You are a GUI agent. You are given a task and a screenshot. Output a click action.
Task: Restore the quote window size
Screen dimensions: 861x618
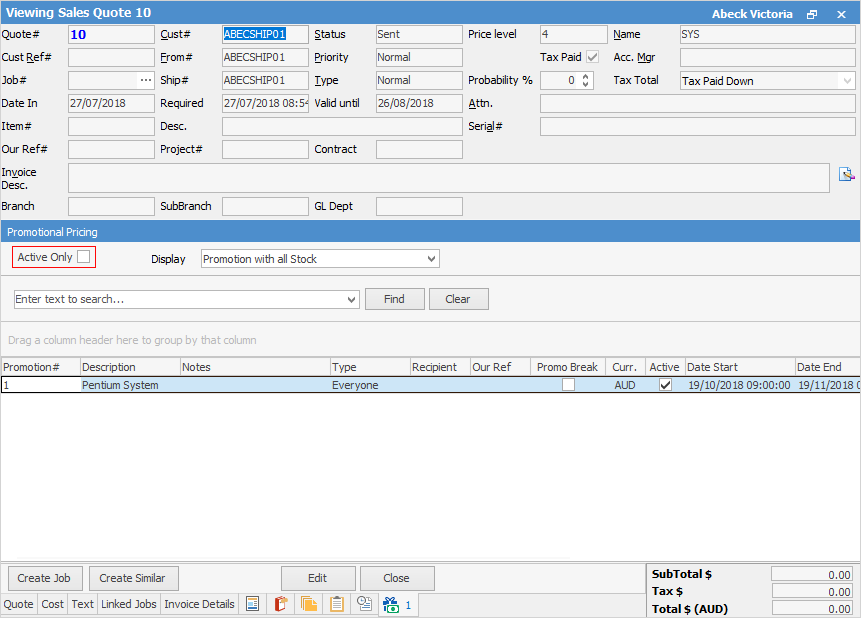812,15
